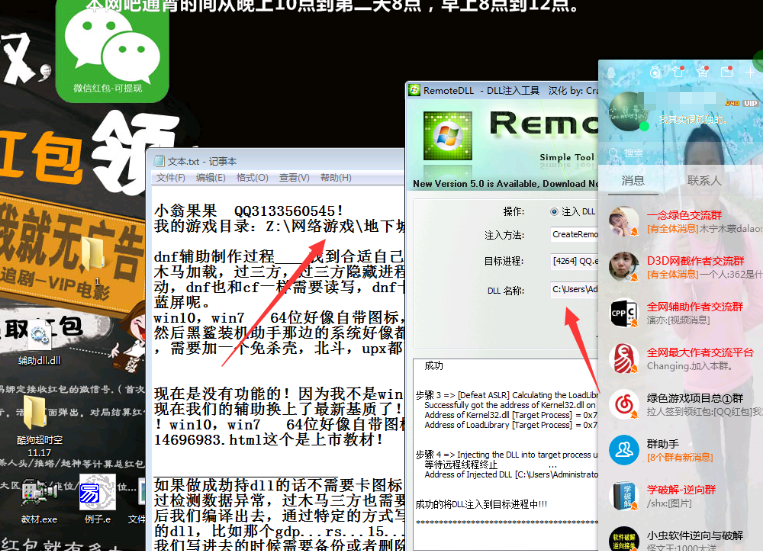This screenshot has width=764, height=551.
Task: Click Notepad line starting 我的游戏目录
Action: (x=279, y=226)
